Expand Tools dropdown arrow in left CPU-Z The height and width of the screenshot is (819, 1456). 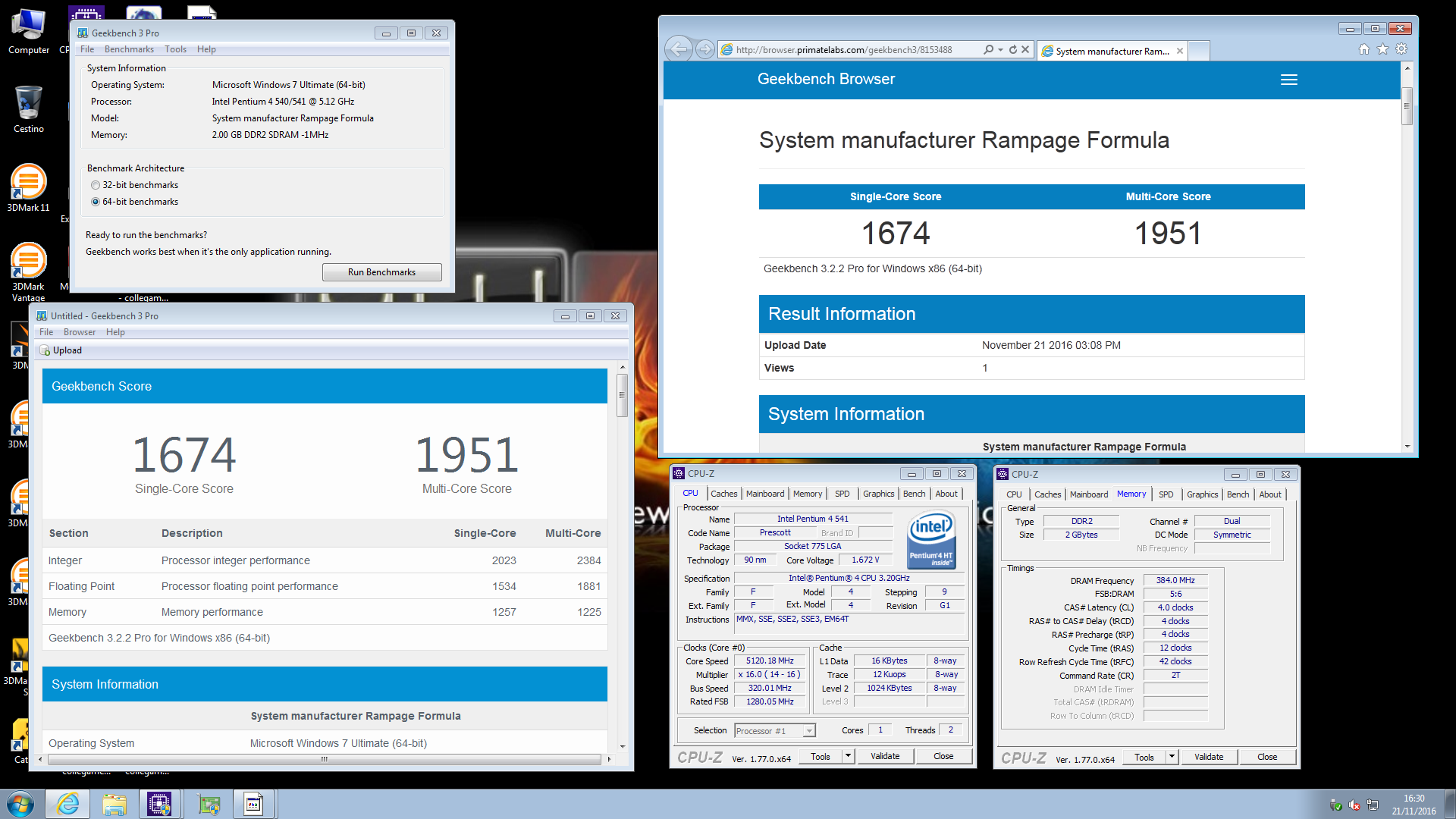click(849, 756)
